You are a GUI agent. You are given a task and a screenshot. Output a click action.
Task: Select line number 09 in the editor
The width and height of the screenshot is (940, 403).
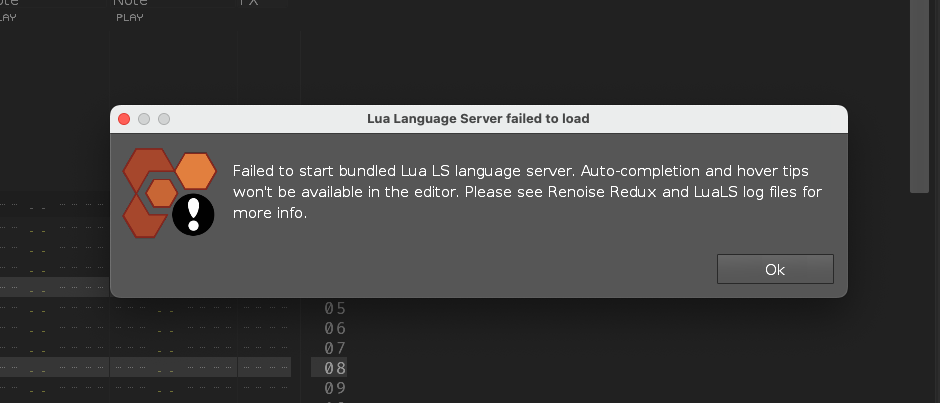[x=335, y=387]
